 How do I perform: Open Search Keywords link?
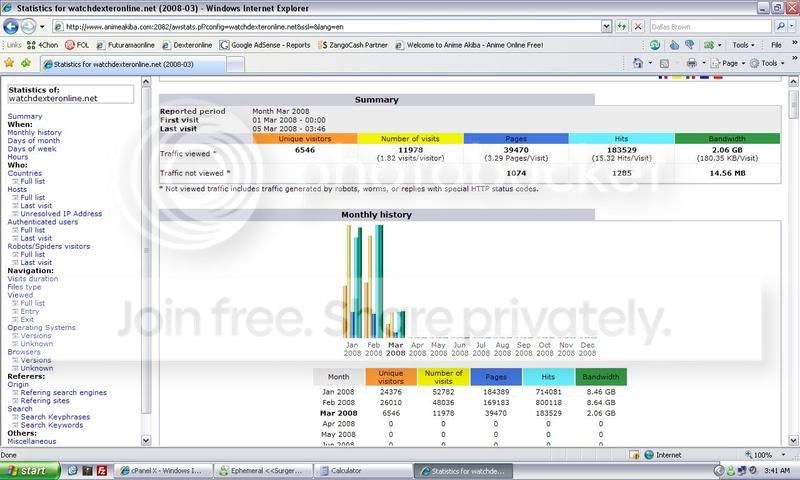52,425
